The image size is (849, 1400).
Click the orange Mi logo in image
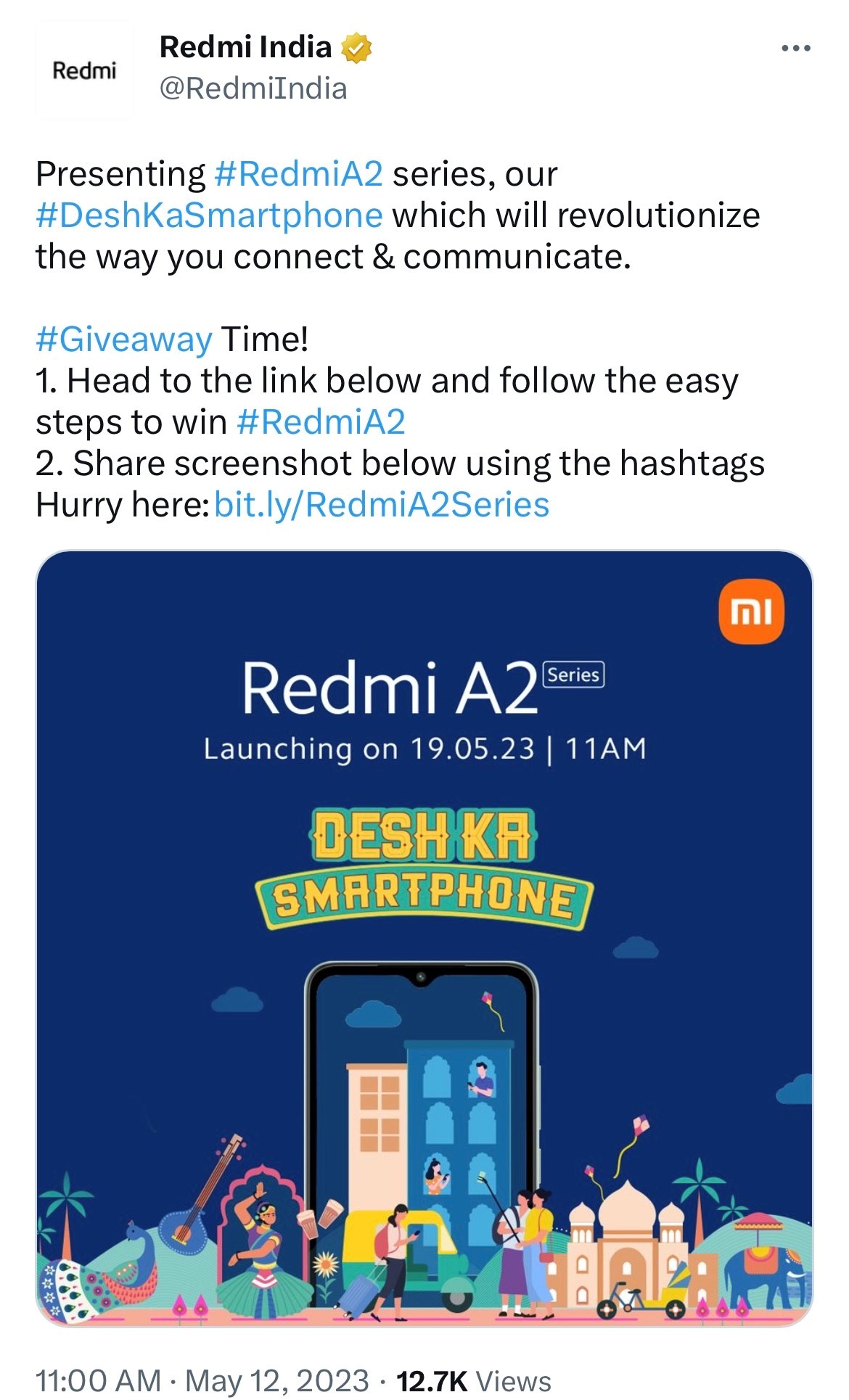click(751, 612)
